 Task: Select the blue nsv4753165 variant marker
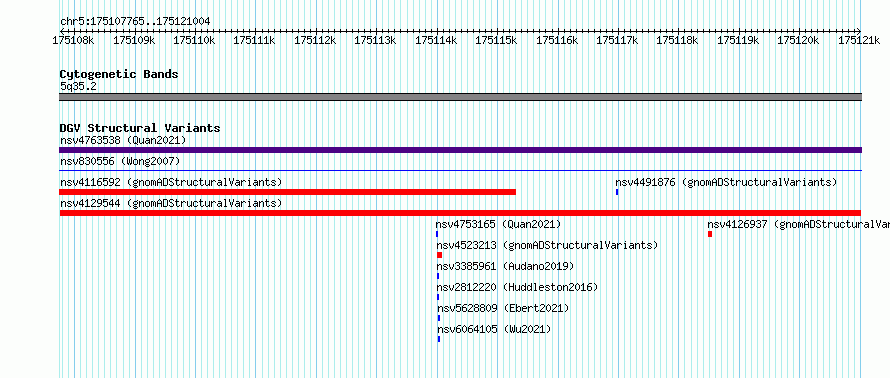(437, 234)
